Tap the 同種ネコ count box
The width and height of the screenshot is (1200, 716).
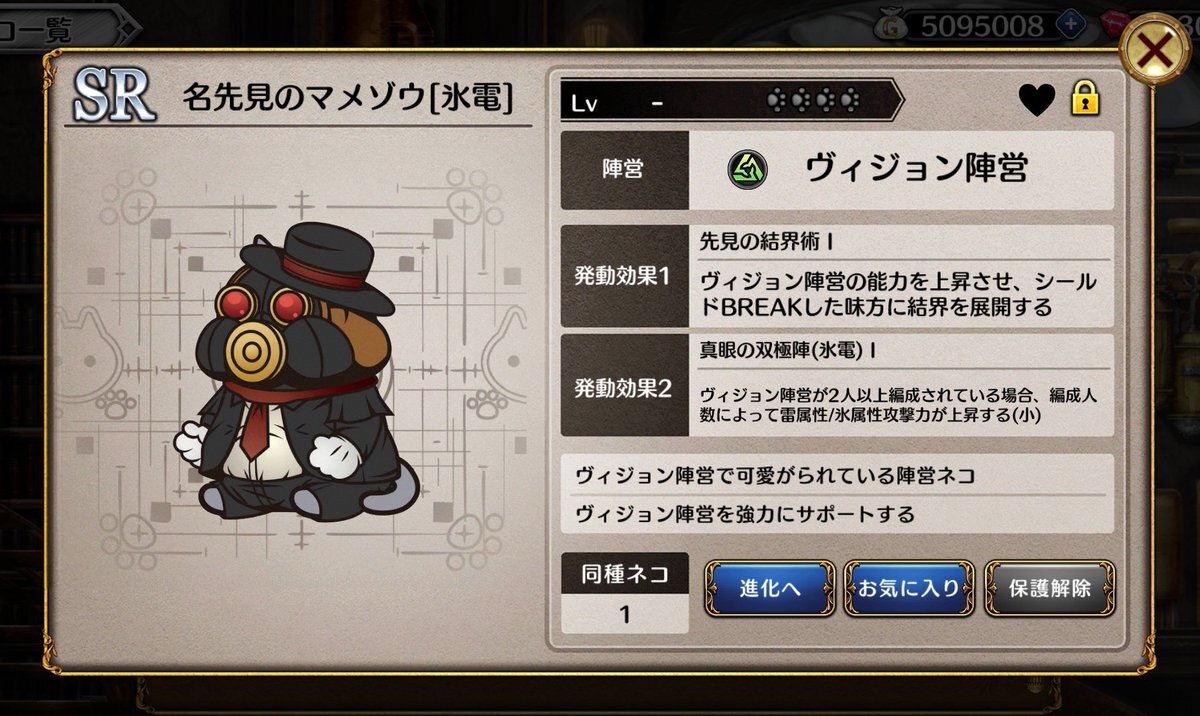[624, 593]
